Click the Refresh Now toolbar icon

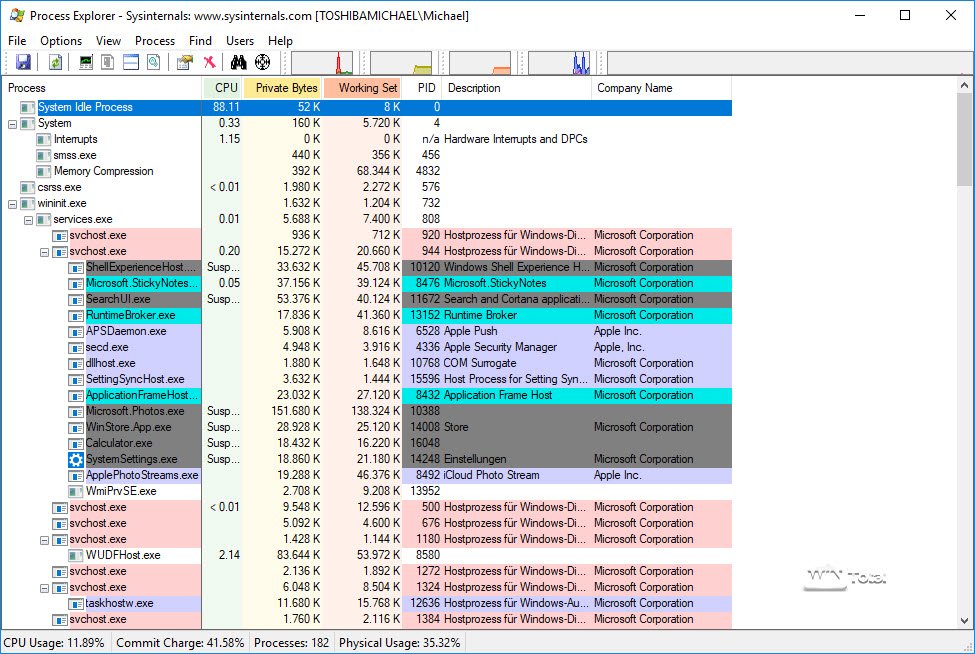click(x=56, y=62)
